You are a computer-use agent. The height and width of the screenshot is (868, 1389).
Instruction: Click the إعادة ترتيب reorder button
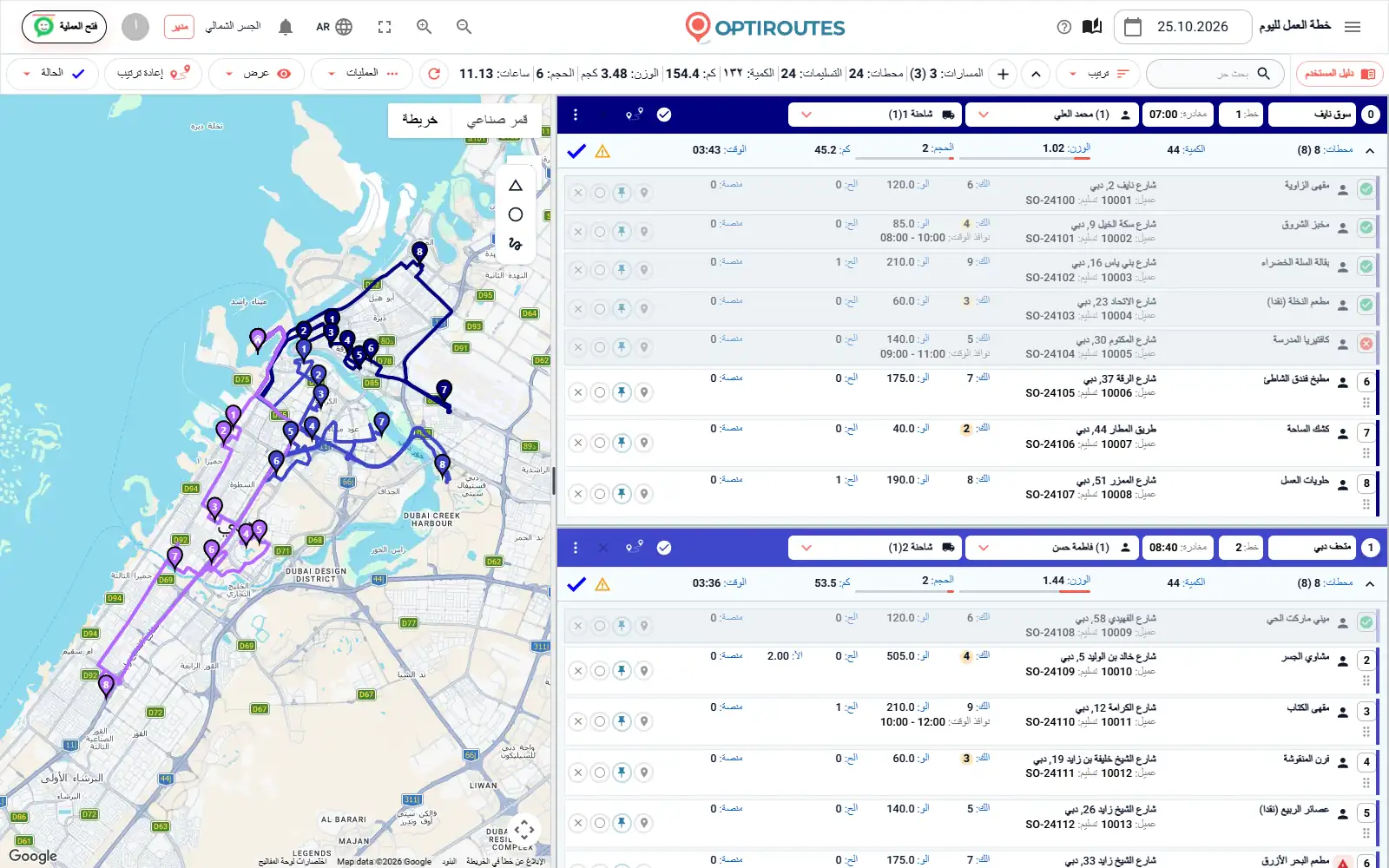point(154,74)
